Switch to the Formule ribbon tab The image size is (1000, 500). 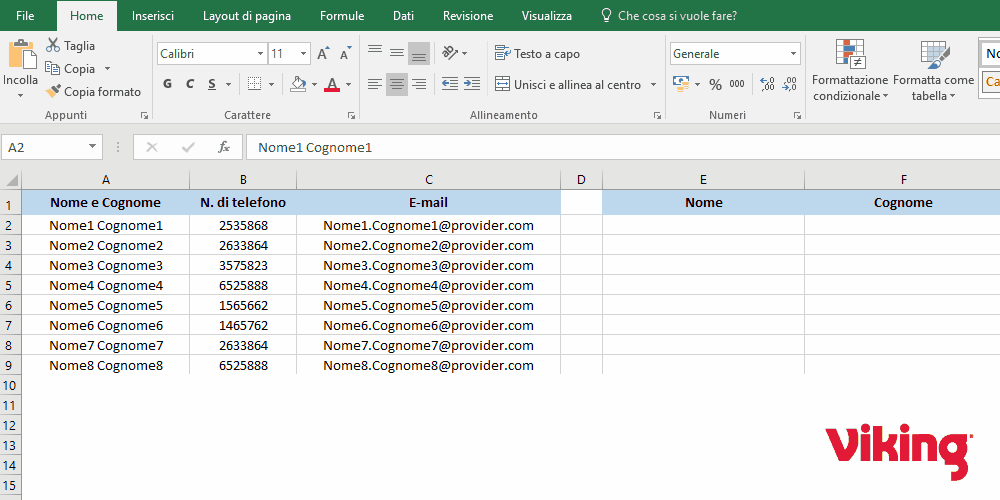click(342, 16)
